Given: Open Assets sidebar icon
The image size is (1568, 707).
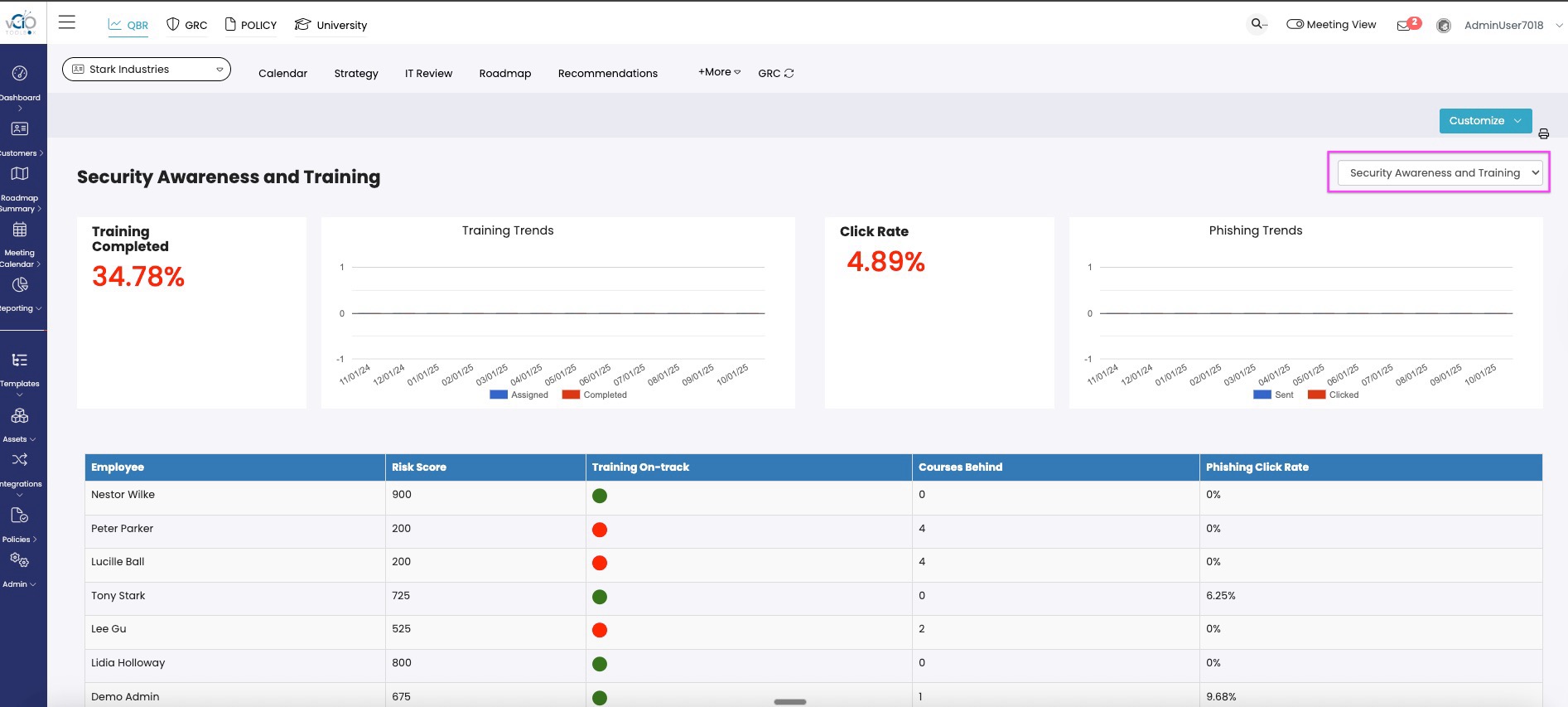Looking at the screenshot, I should coord(20,415).
